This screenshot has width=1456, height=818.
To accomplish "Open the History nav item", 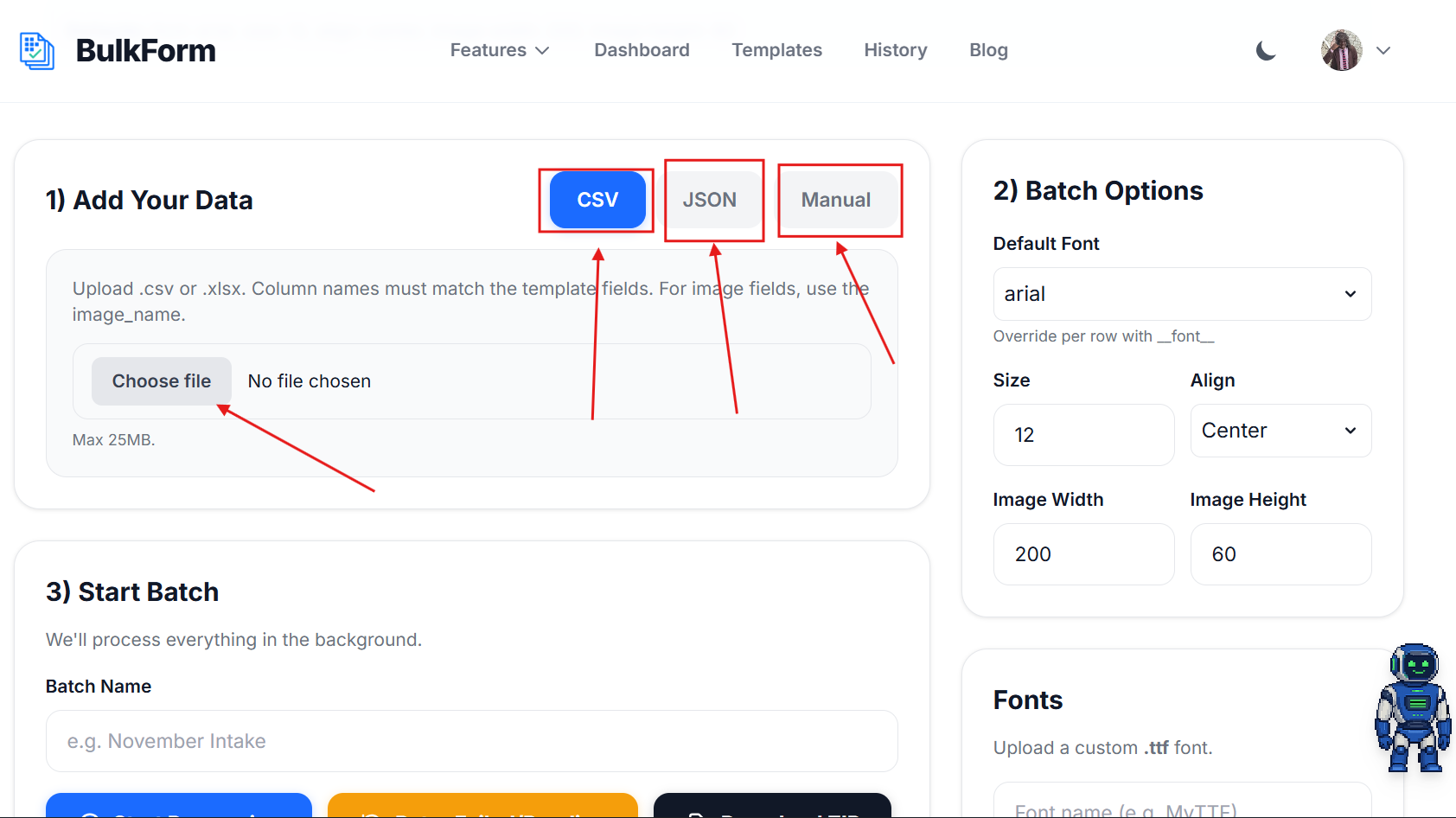I will tap(895, 50).
